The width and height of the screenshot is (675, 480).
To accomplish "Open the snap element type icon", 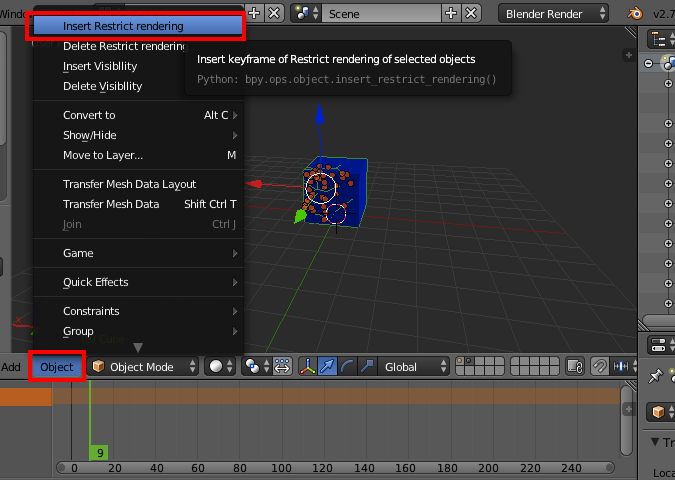I will click(623, 366).
